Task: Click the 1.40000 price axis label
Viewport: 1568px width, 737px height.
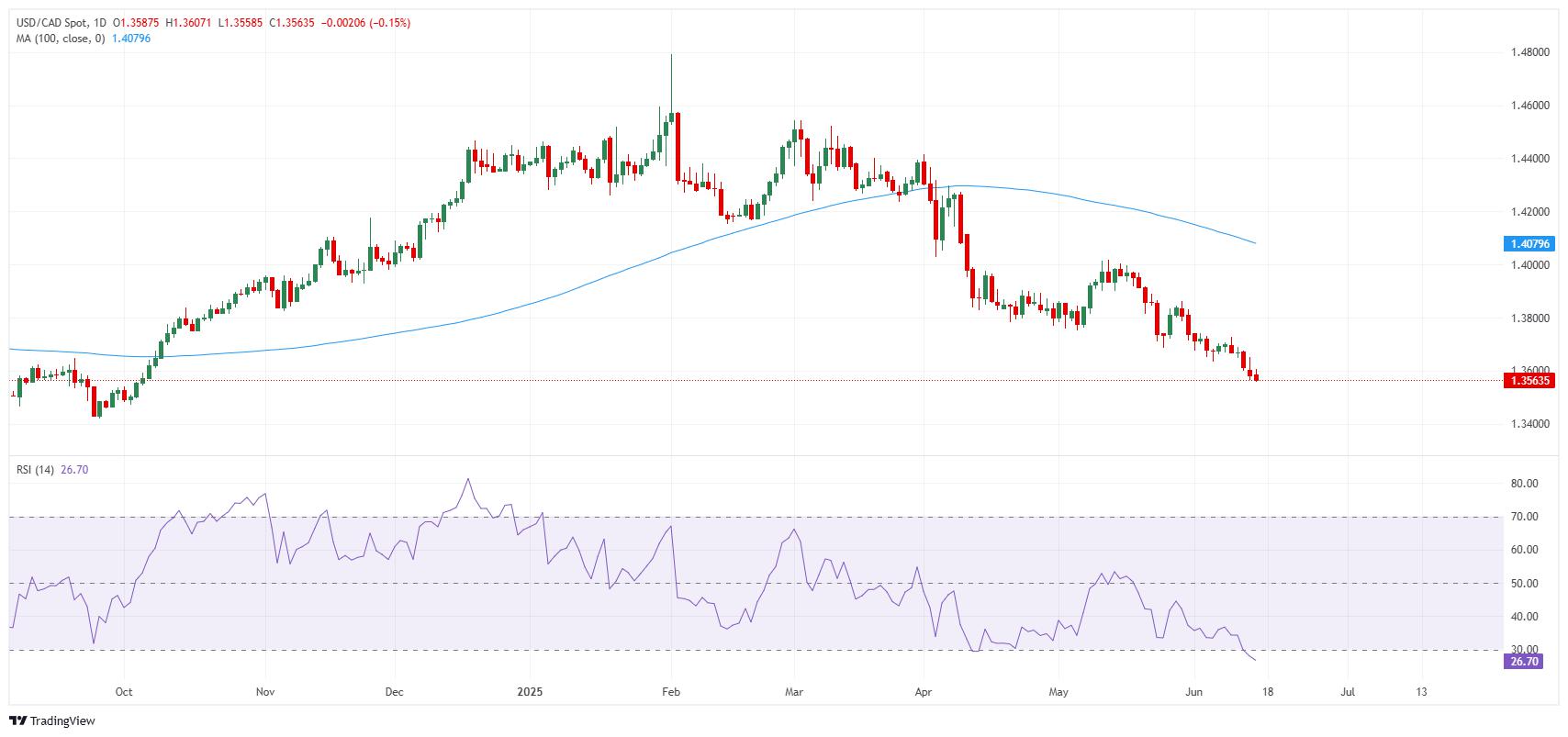Action: (x=1529, y=265)
